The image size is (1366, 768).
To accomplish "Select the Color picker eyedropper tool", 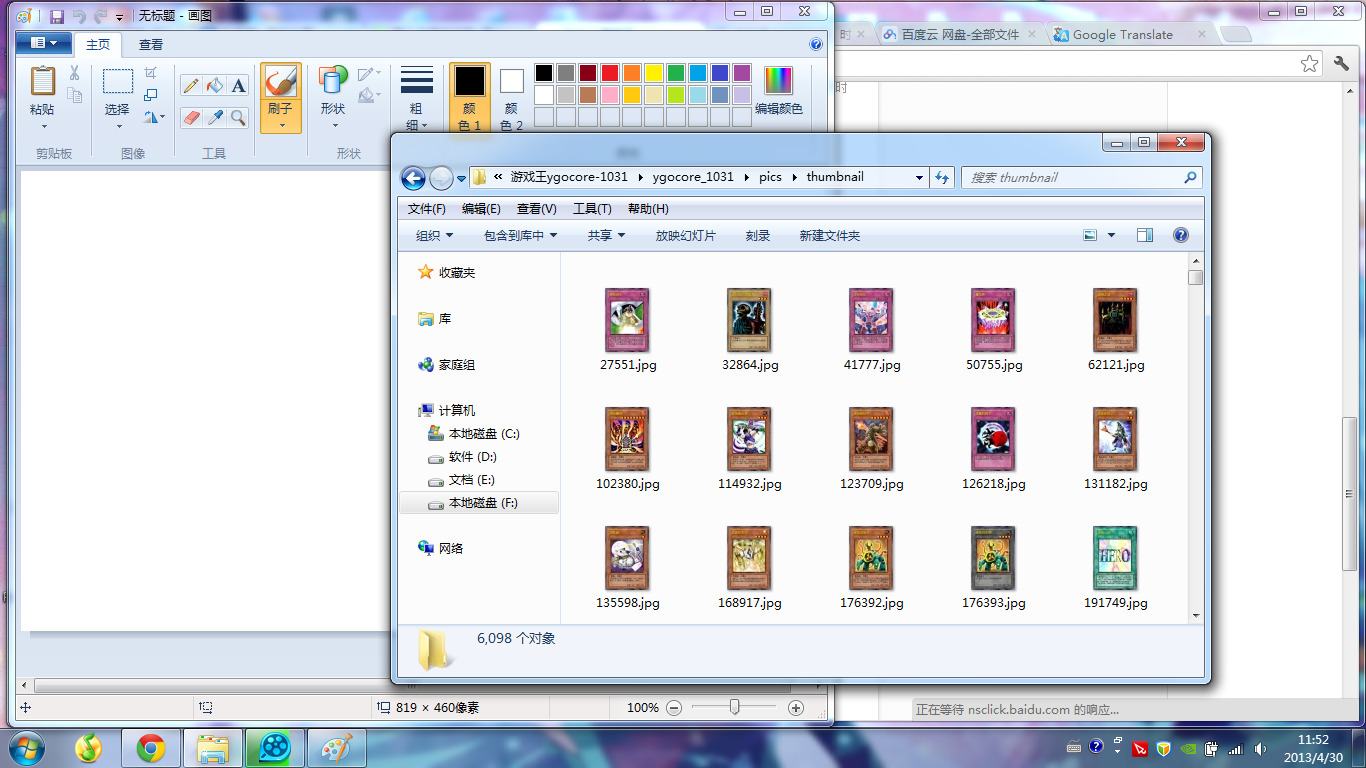I will click(214, 118).
